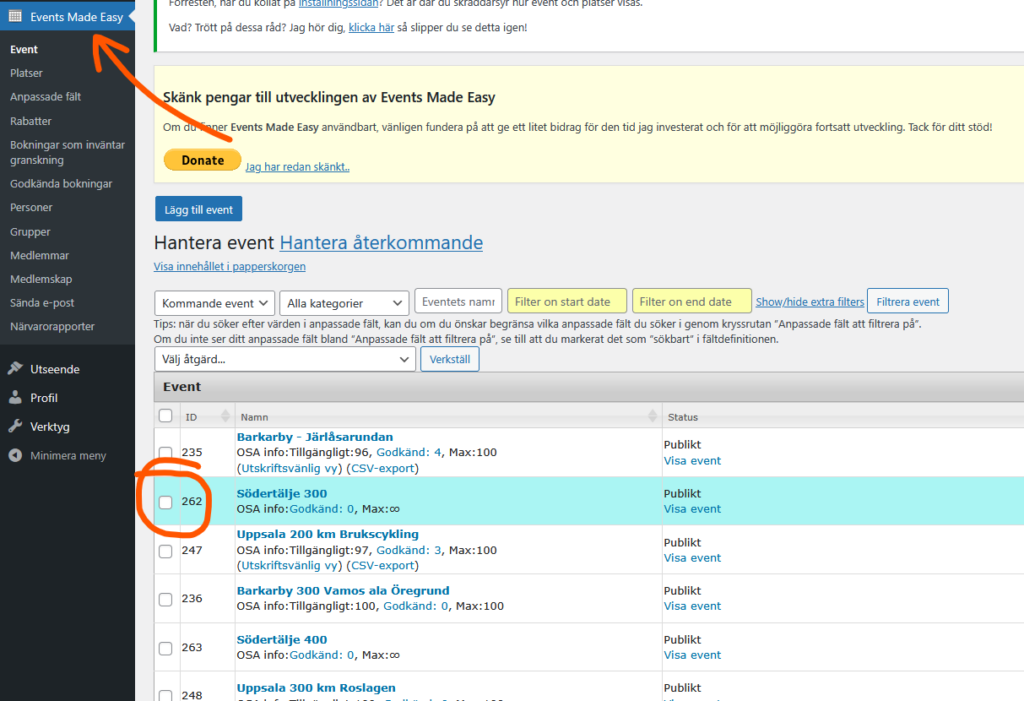Click Jag har redan skänkt link
1024x701 pixels.
[x=297, y=167]
